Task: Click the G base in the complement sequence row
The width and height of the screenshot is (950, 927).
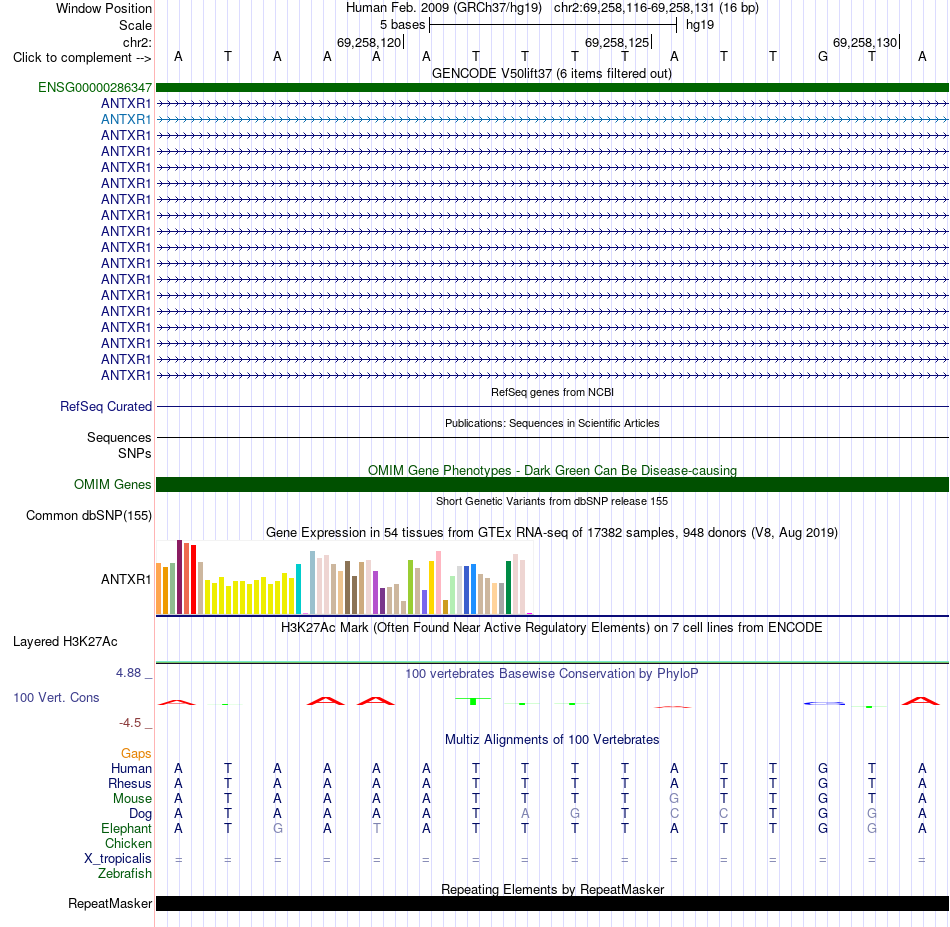Action: (x=822, y=56)
